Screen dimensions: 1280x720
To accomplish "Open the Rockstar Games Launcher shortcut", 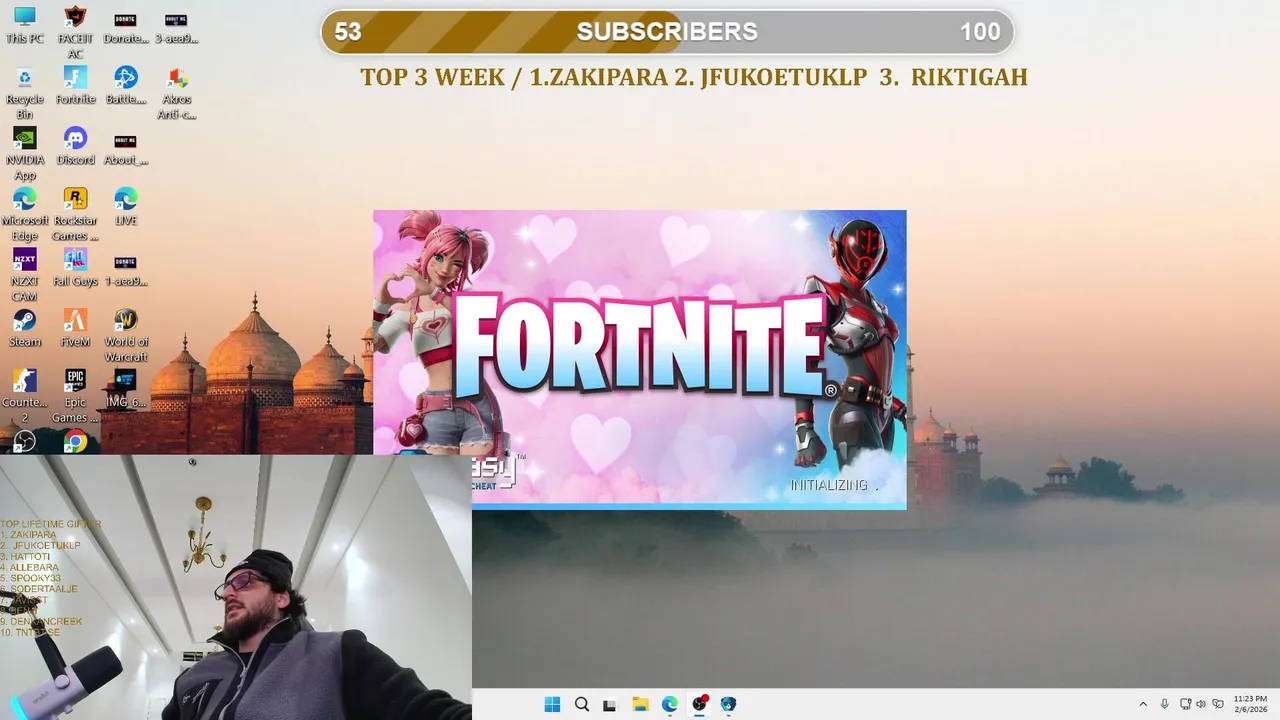I will tap(75, 215).
